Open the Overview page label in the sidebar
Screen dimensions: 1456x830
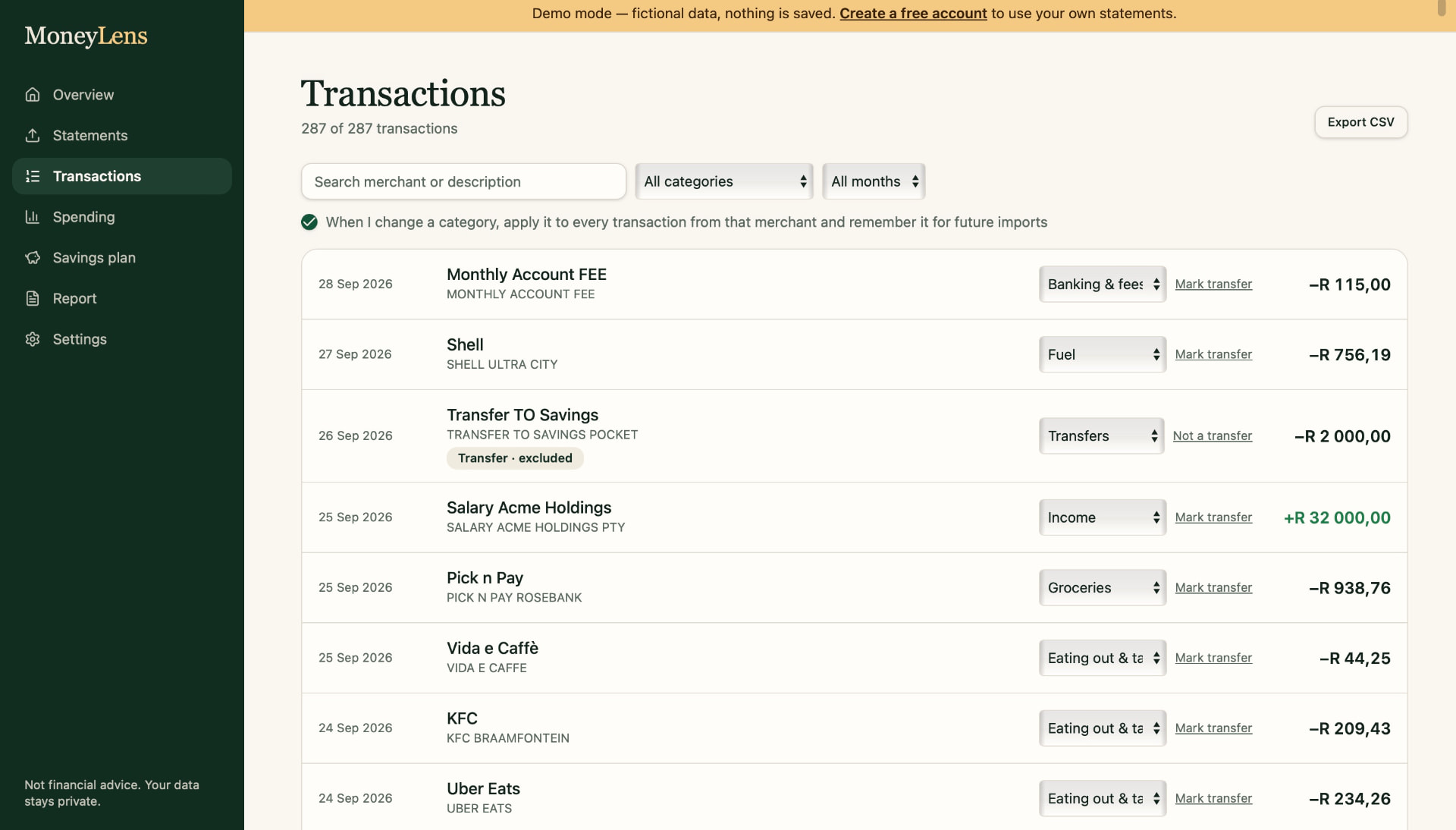pyautogui.click(x=83, y=95)
